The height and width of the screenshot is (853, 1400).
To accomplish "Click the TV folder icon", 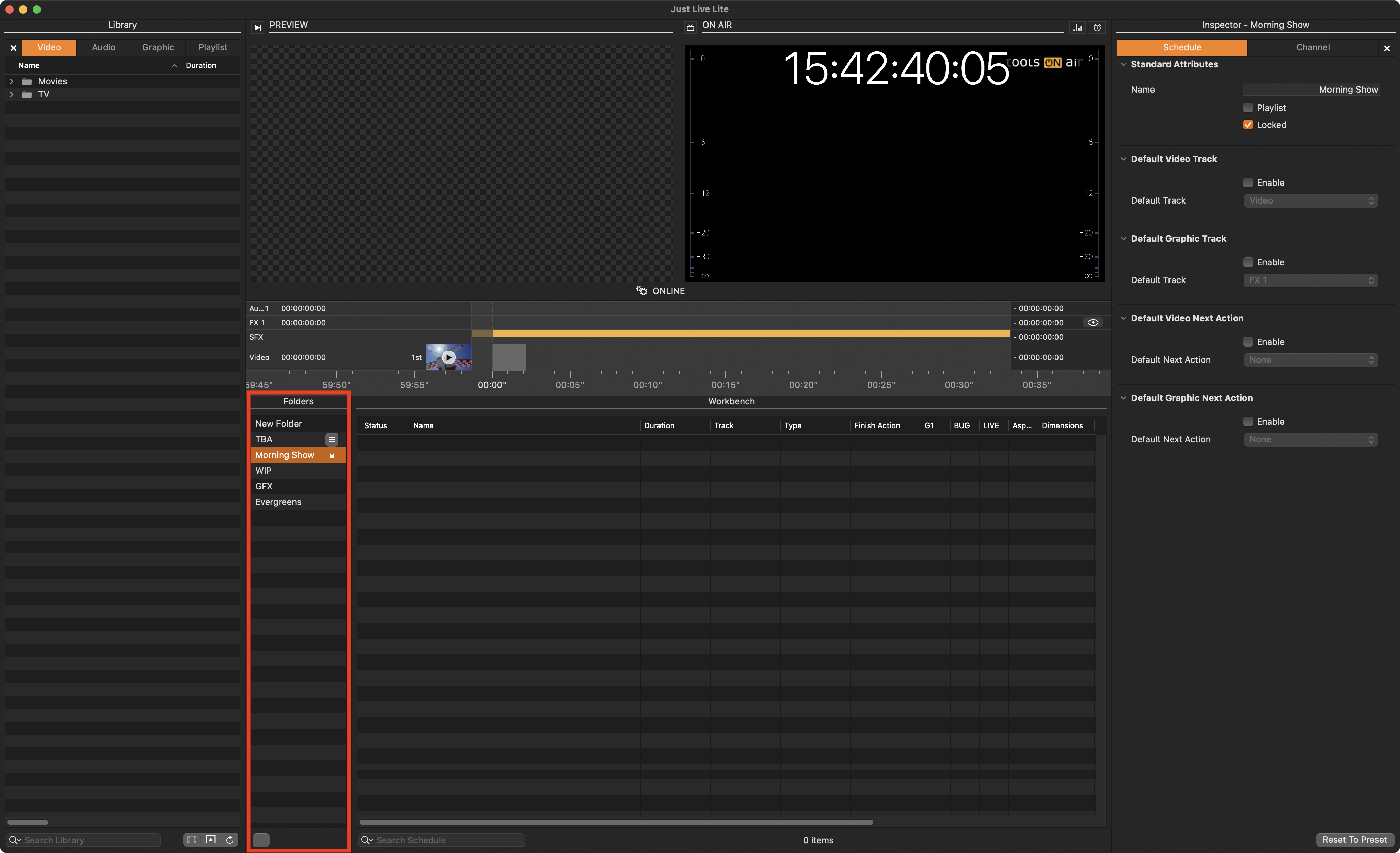I will 27,95.
